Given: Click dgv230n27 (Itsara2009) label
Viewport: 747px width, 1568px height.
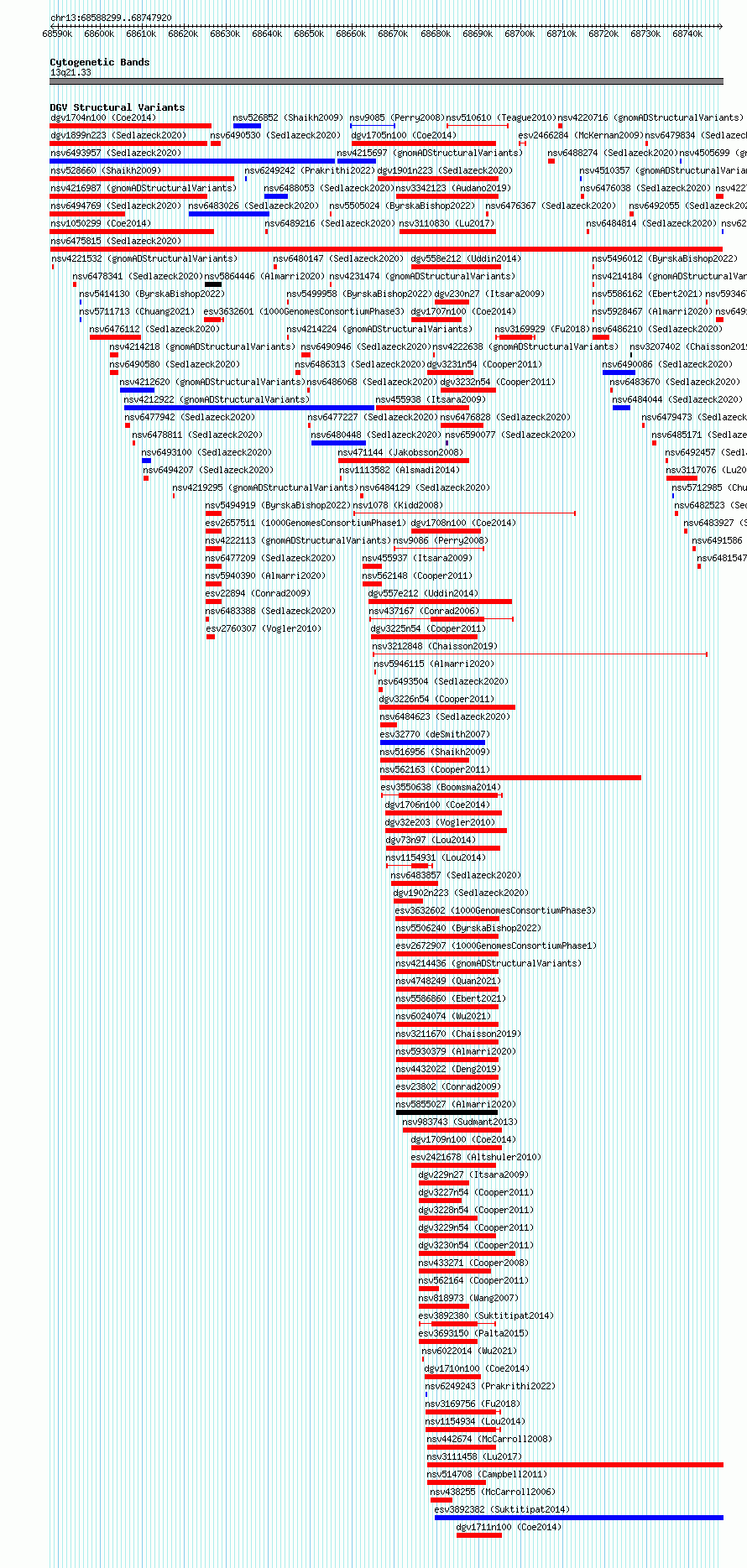Looking at the screenshot, I should [x=489, y=294].
